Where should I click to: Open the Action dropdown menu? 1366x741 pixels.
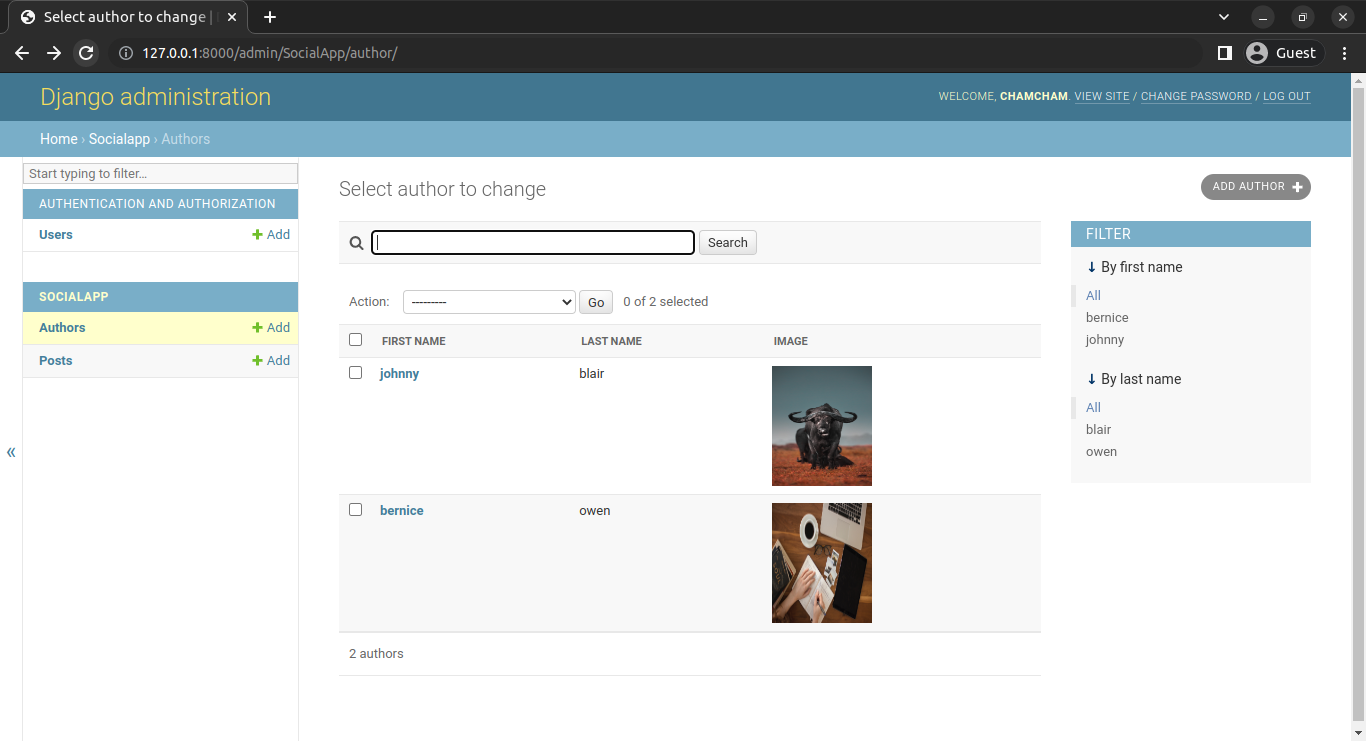click(488, 302)
